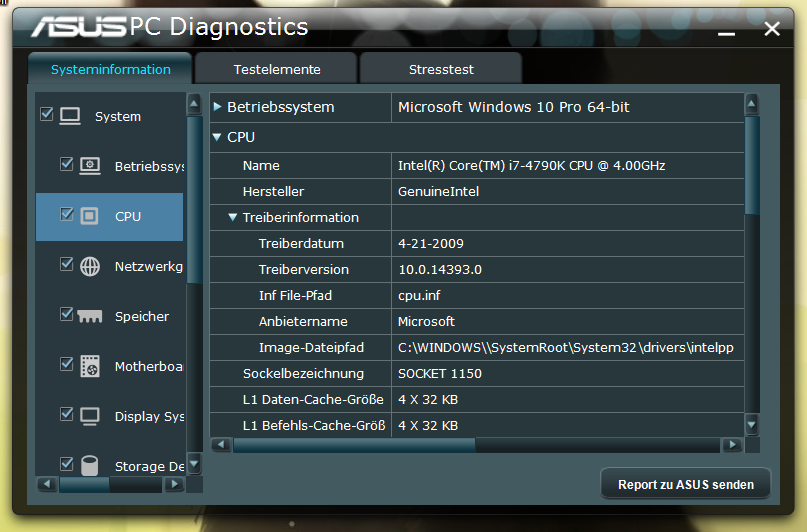
Task: Click the 'Hersteller' label cell
Action: tap(301, 191)
